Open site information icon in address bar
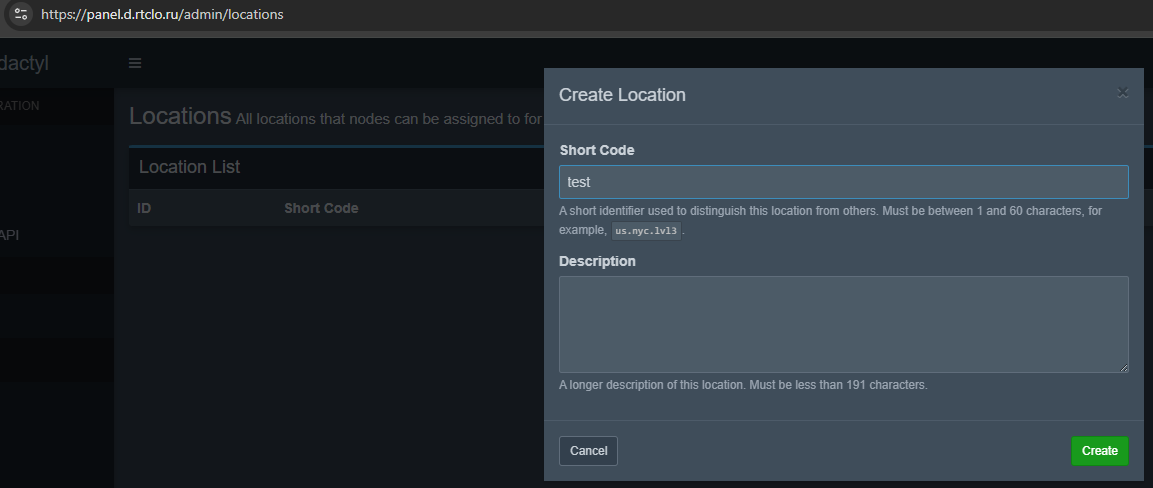1153x488 pixels. (20, 14)
